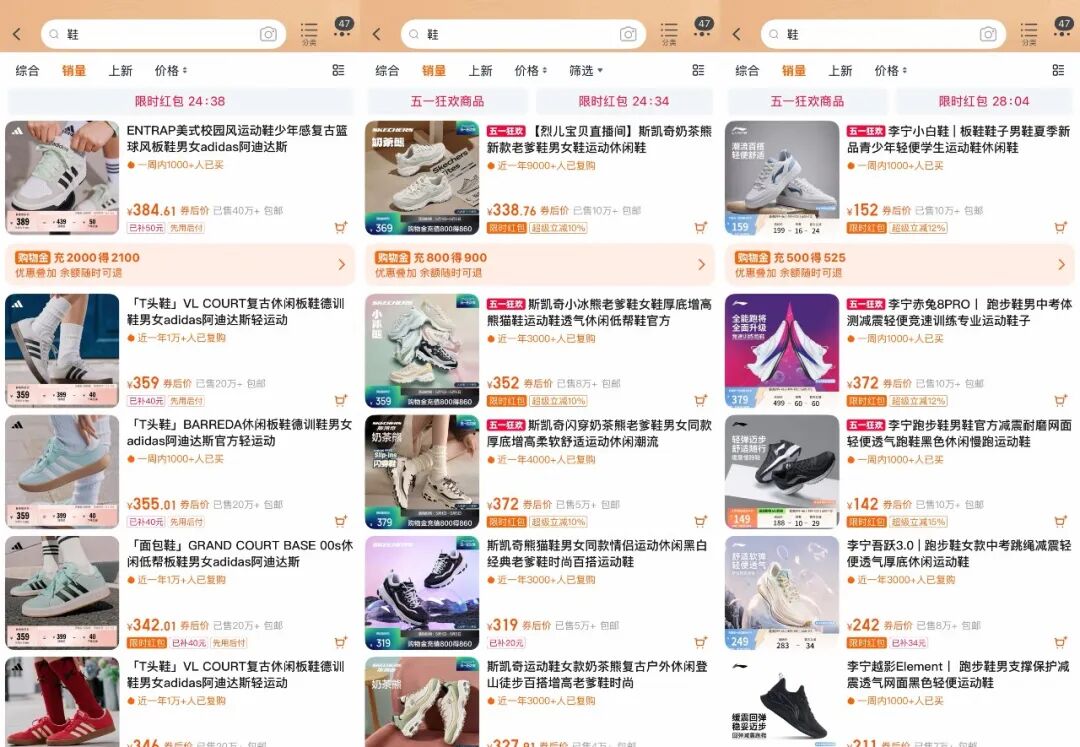1080x747 pixels.
Task: Open messages bubble with 47 badge, middle panel
Action: [x=703, y=26]
